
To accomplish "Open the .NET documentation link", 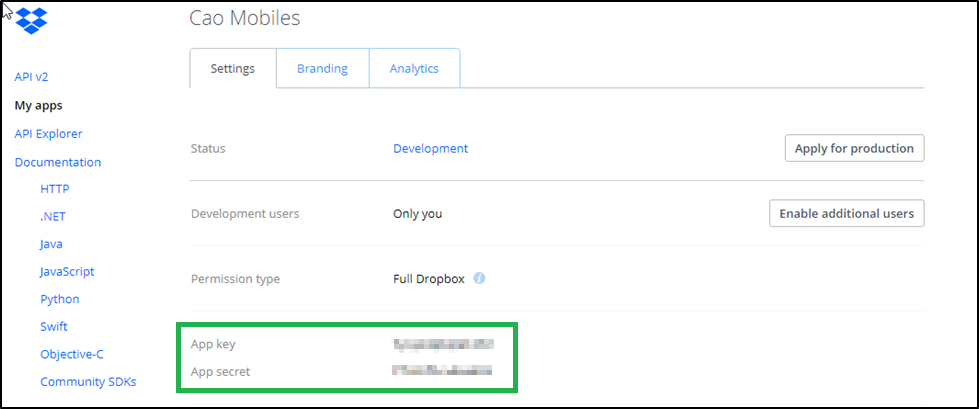I will pyautogui.click(x=53, y=217).
